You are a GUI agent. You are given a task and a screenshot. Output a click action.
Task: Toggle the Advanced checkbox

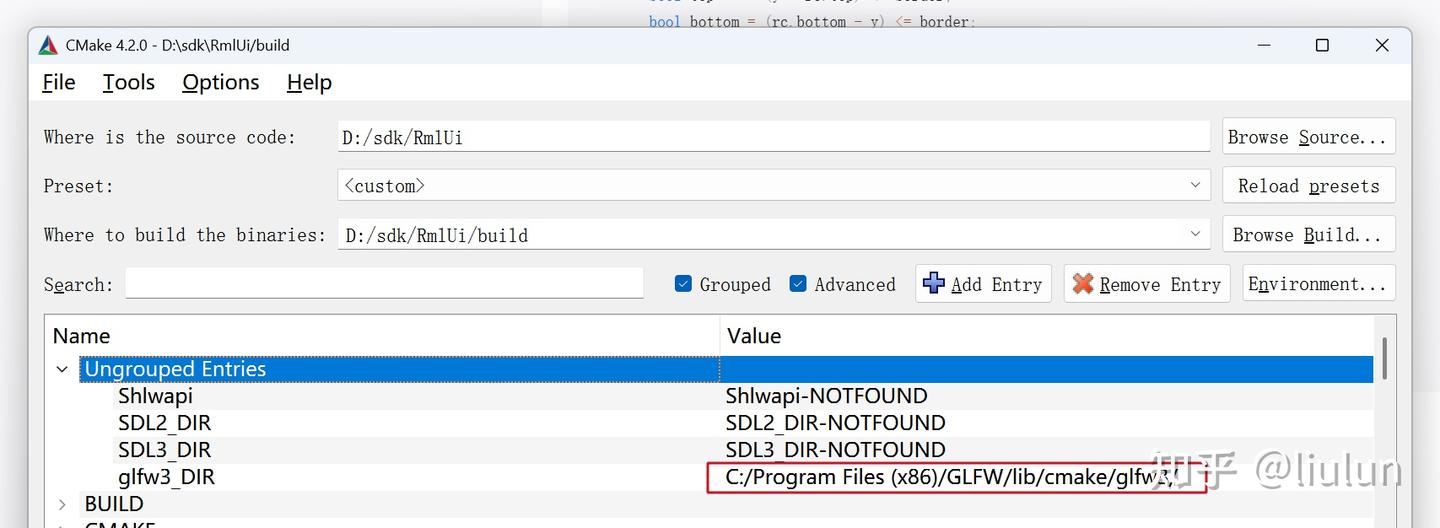(x=798, y=284)
